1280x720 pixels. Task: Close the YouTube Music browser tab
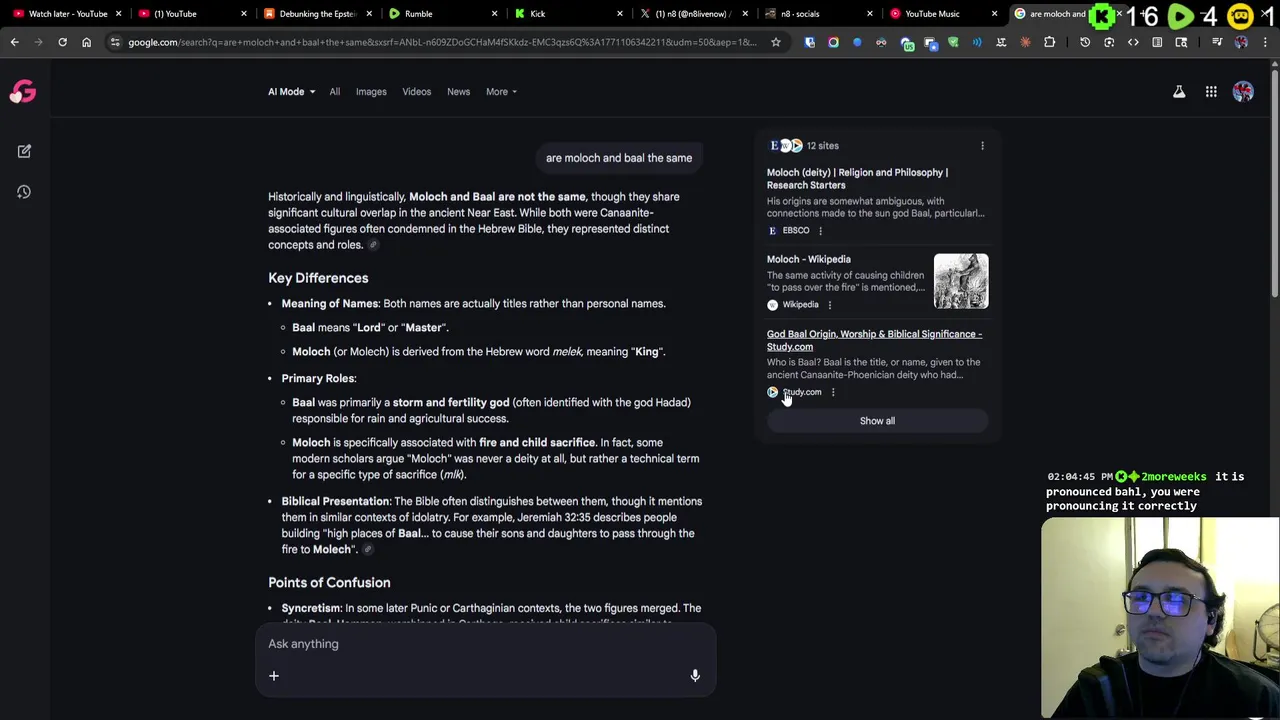994,14
